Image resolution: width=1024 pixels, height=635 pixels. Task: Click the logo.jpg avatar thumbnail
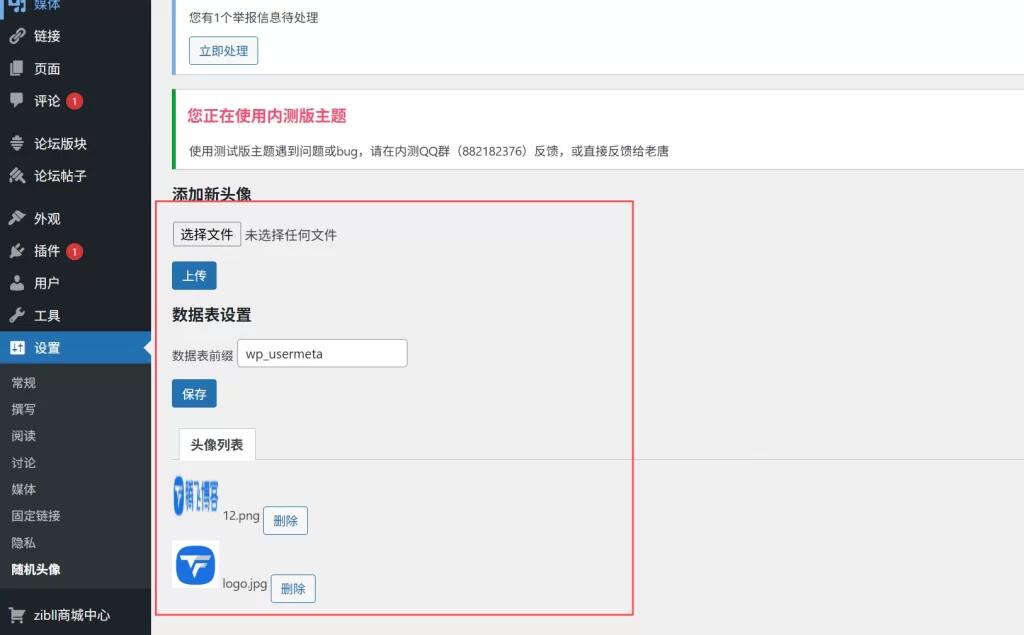195,565
